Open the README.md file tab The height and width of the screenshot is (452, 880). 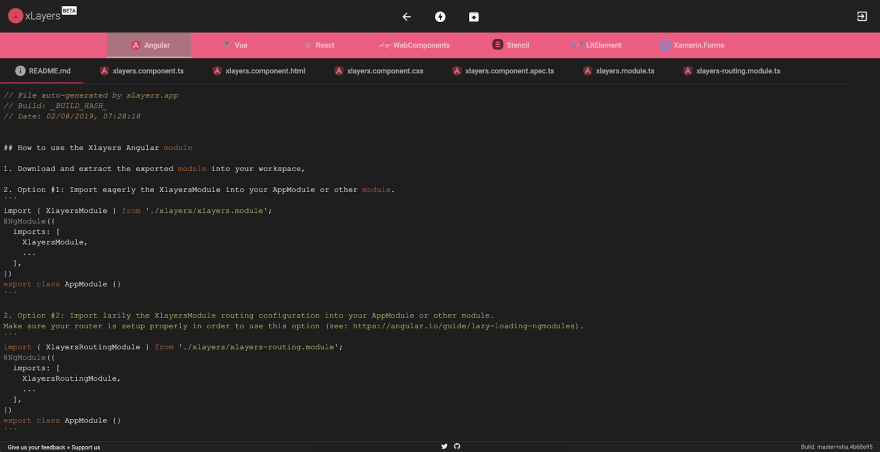pyautogui.click(x=42, y=71)
